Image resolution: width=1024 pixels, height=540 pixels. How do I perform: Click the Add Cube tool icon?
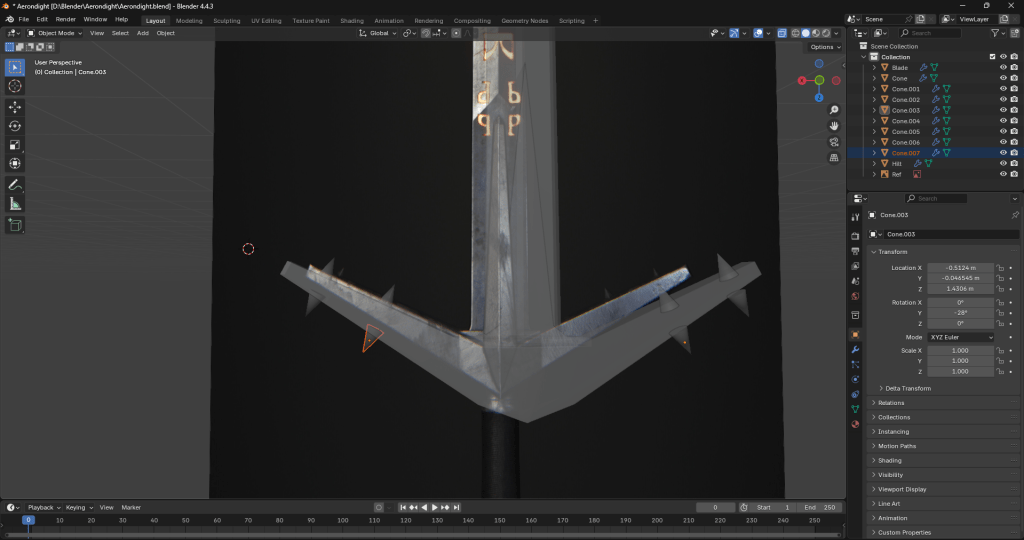point(15,225)
